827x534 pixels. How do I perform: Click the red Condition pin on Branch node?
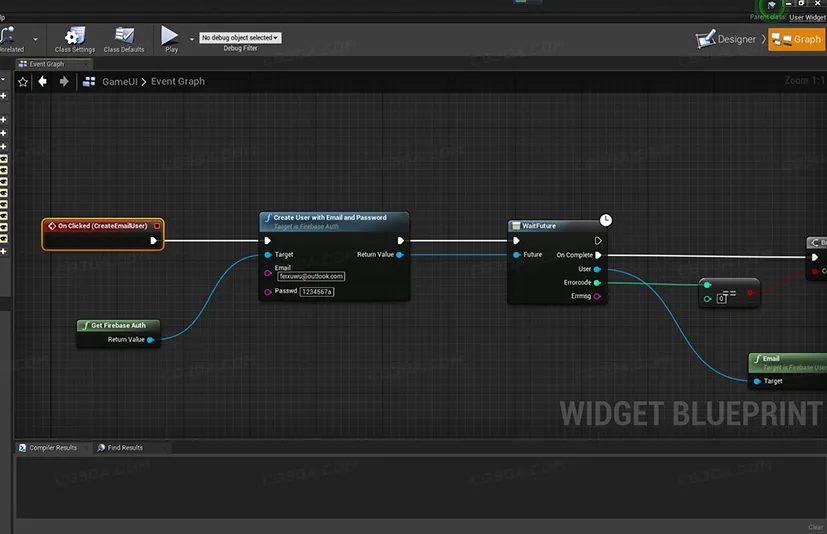coord(815,271)
